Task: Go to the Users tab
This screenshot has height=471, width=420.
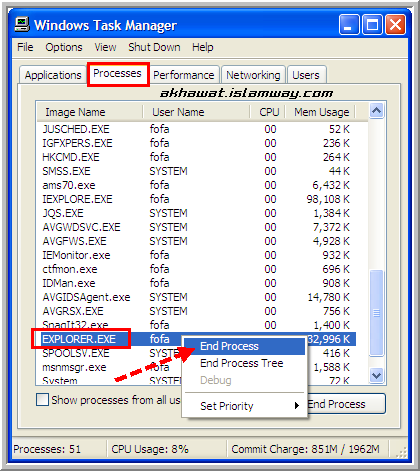Action: (306, 75)
